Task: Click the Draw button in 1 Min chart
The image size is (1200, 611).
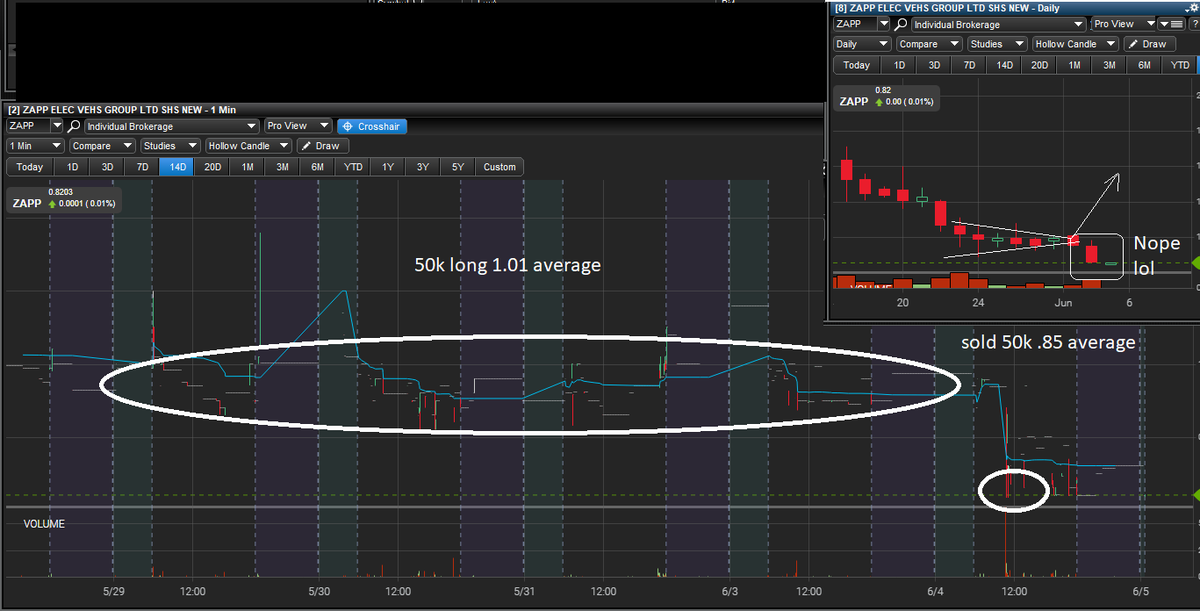Action: pyautogui.click(x=323, y=146)
